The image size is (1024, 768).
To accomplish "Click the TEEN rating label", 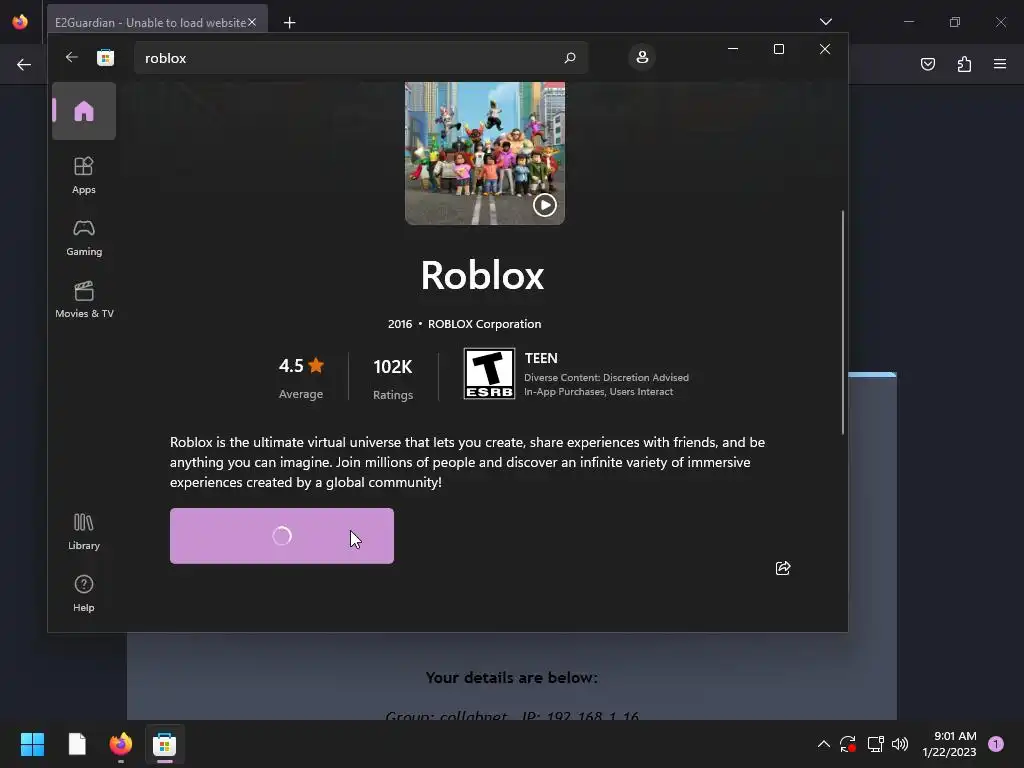I will pyautogui.click(x=541, y=359).
